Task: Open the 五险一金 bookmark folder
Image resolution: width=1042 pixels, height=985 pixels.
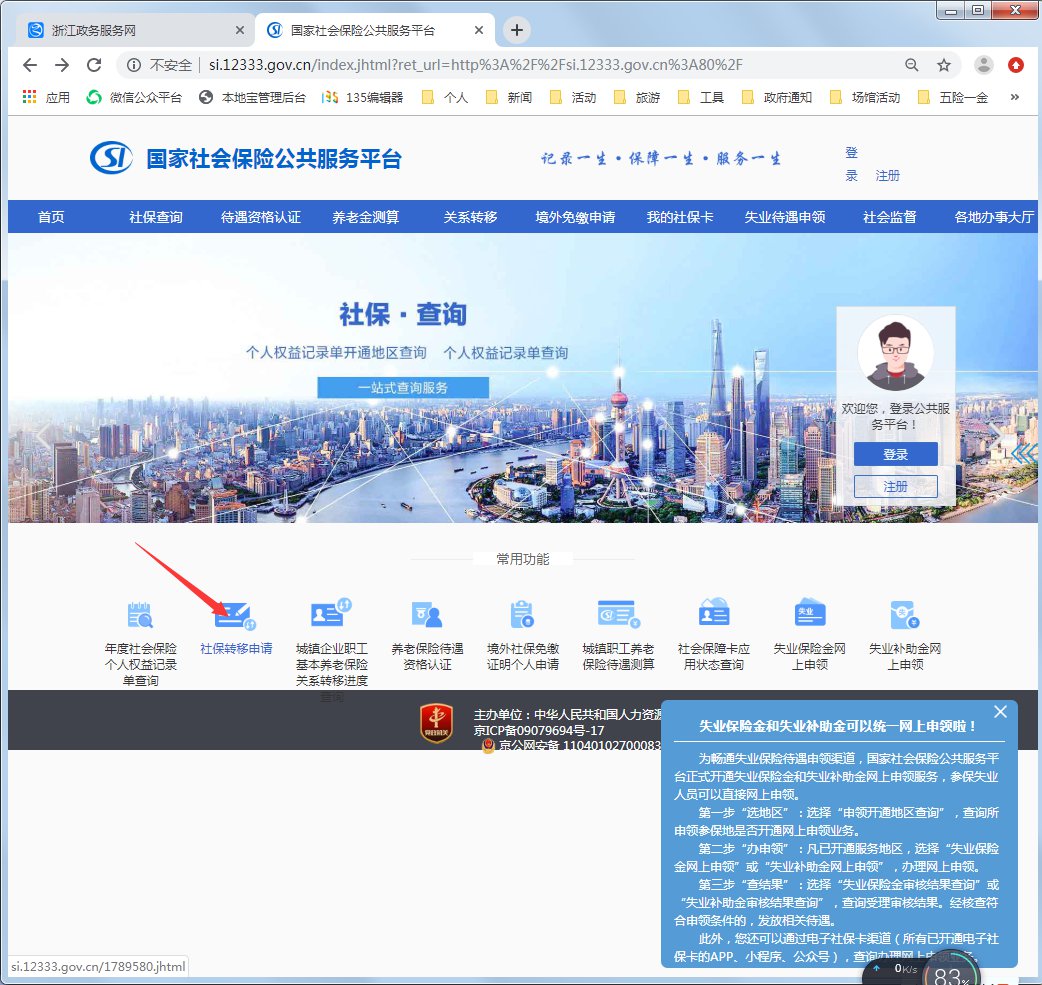Action: [x=953, y=97]
